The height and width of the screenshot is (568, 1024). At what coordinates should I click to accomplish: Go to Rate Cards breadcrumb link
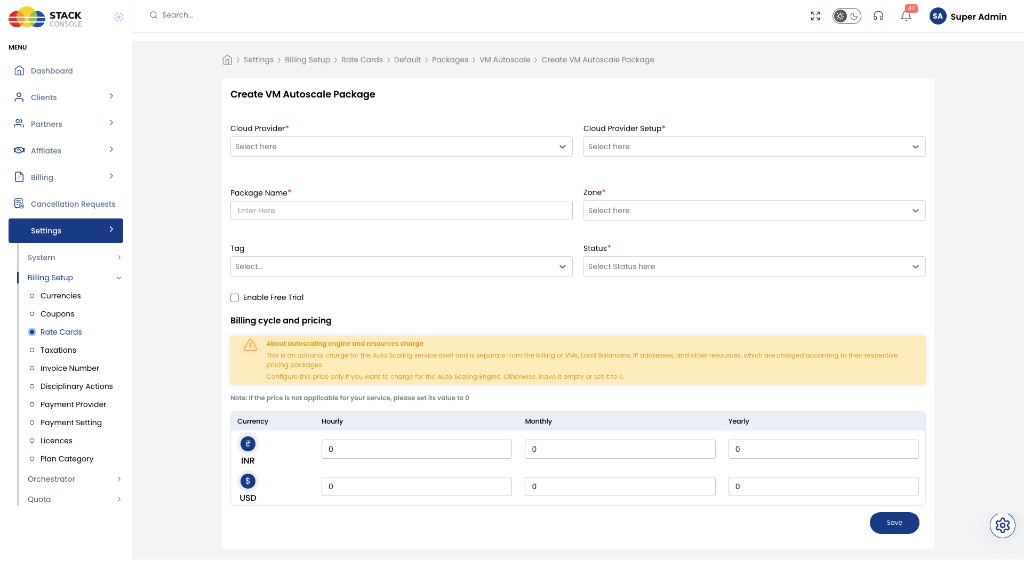[x=362, y=60]
